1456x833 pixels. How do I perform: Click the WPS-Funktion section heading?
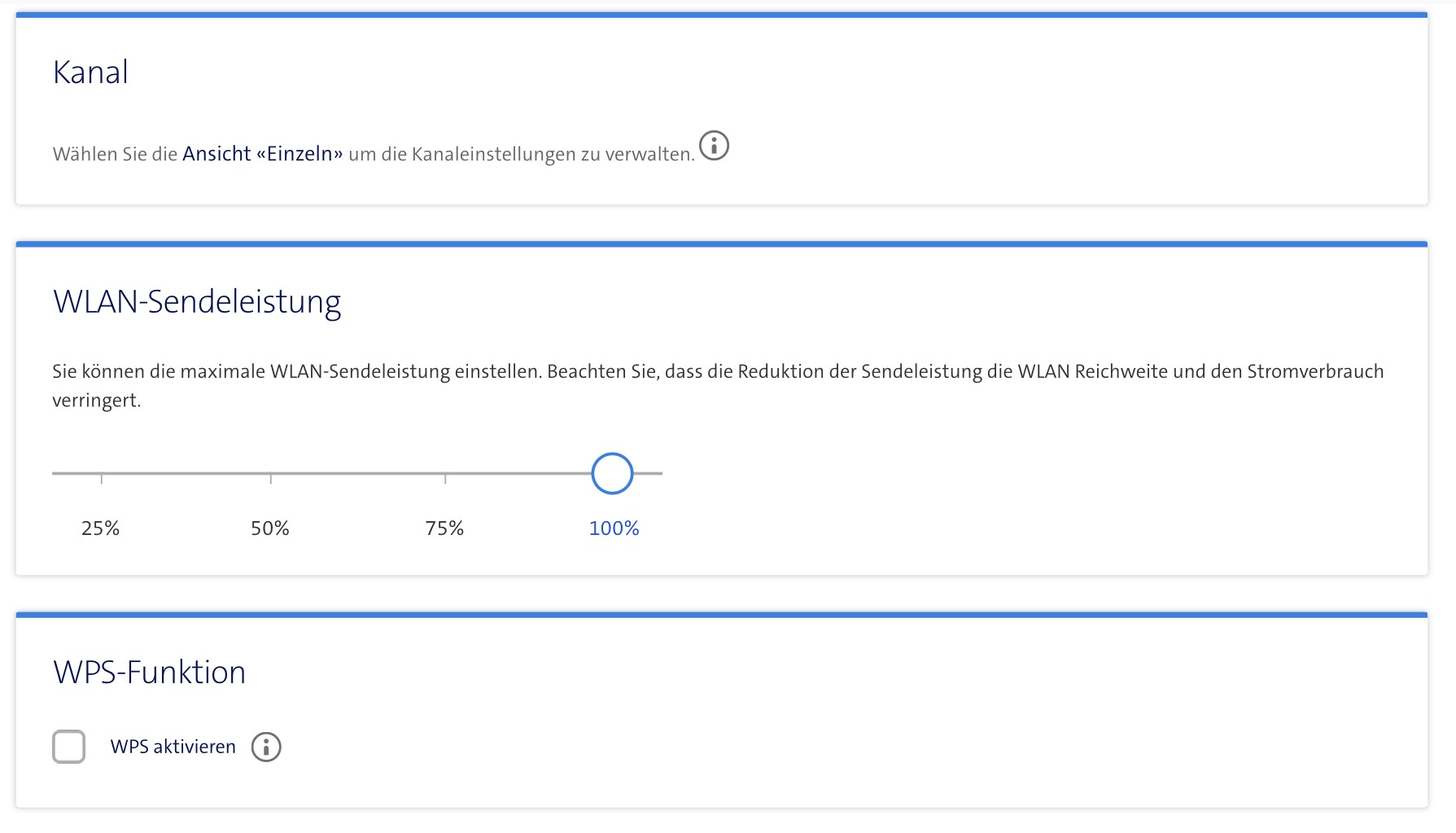149,673
